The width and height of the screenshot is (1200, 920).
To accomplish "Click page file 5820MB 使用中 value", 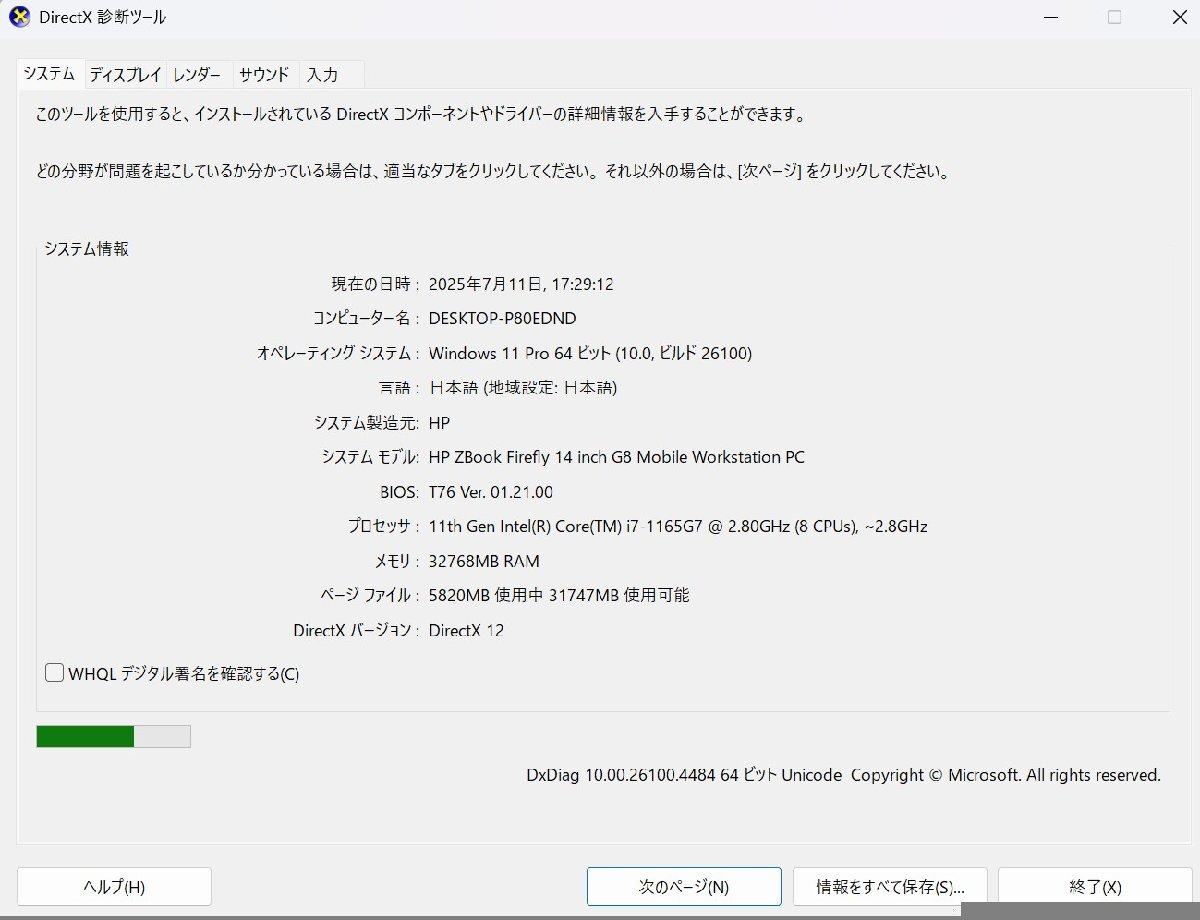I will point(558,595).
